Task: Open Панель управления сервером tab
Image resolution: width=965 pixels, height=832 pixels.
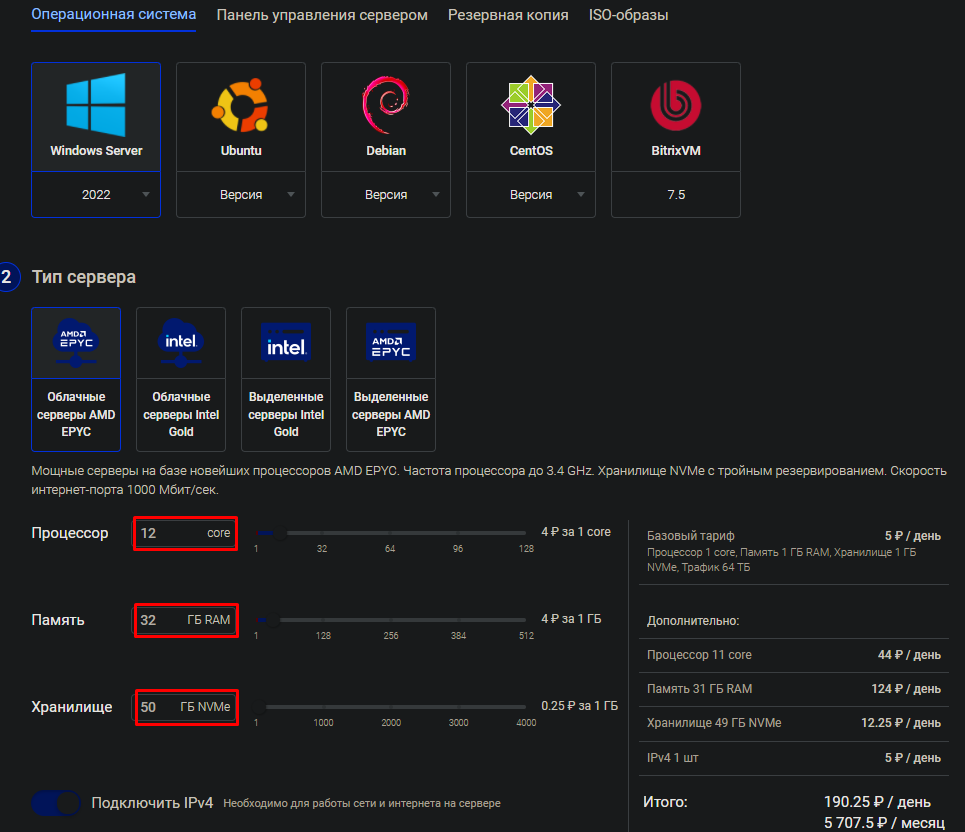Action: (x=322, y=15)
